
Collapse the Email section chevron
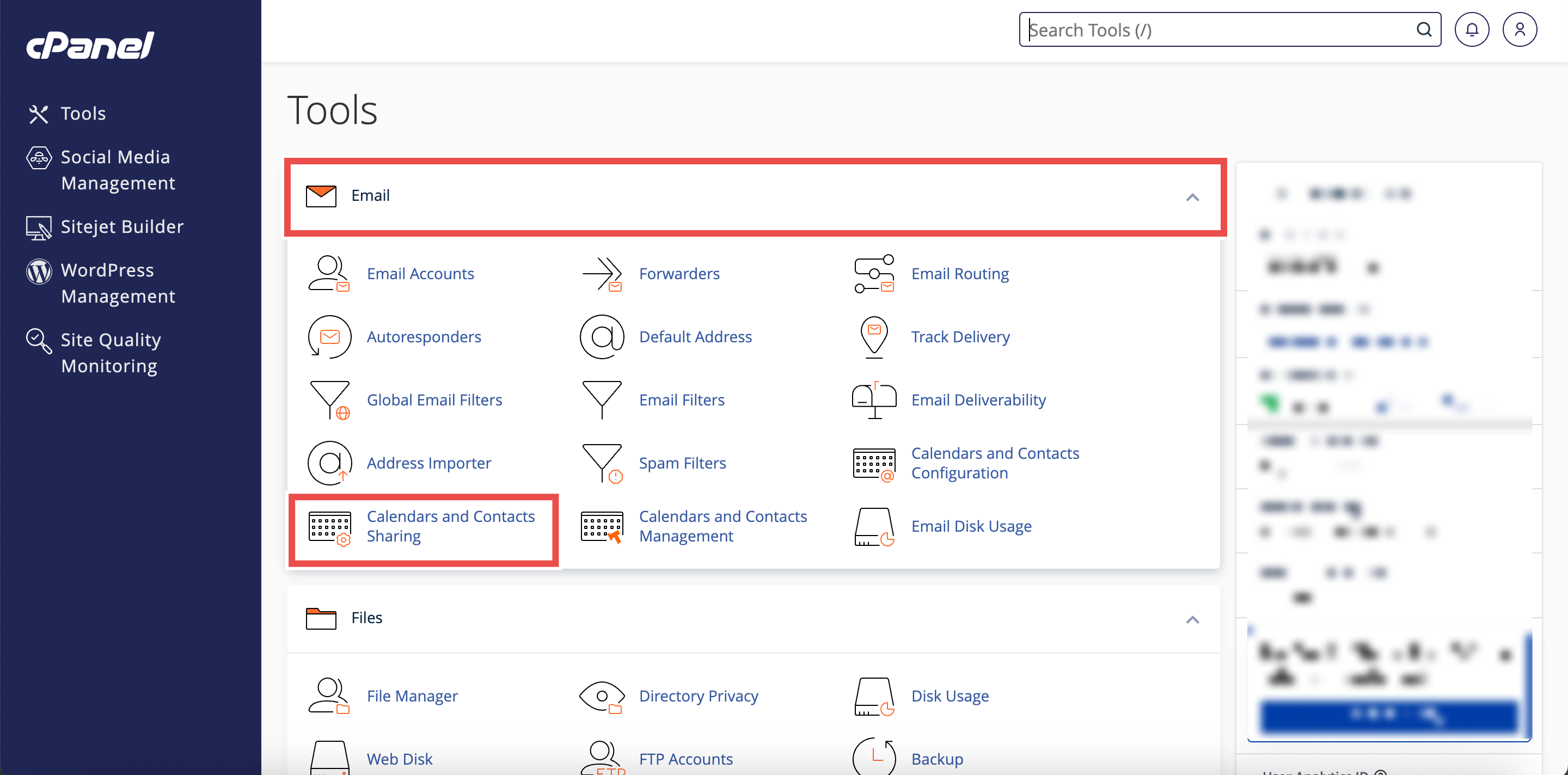coord(1192,197)
